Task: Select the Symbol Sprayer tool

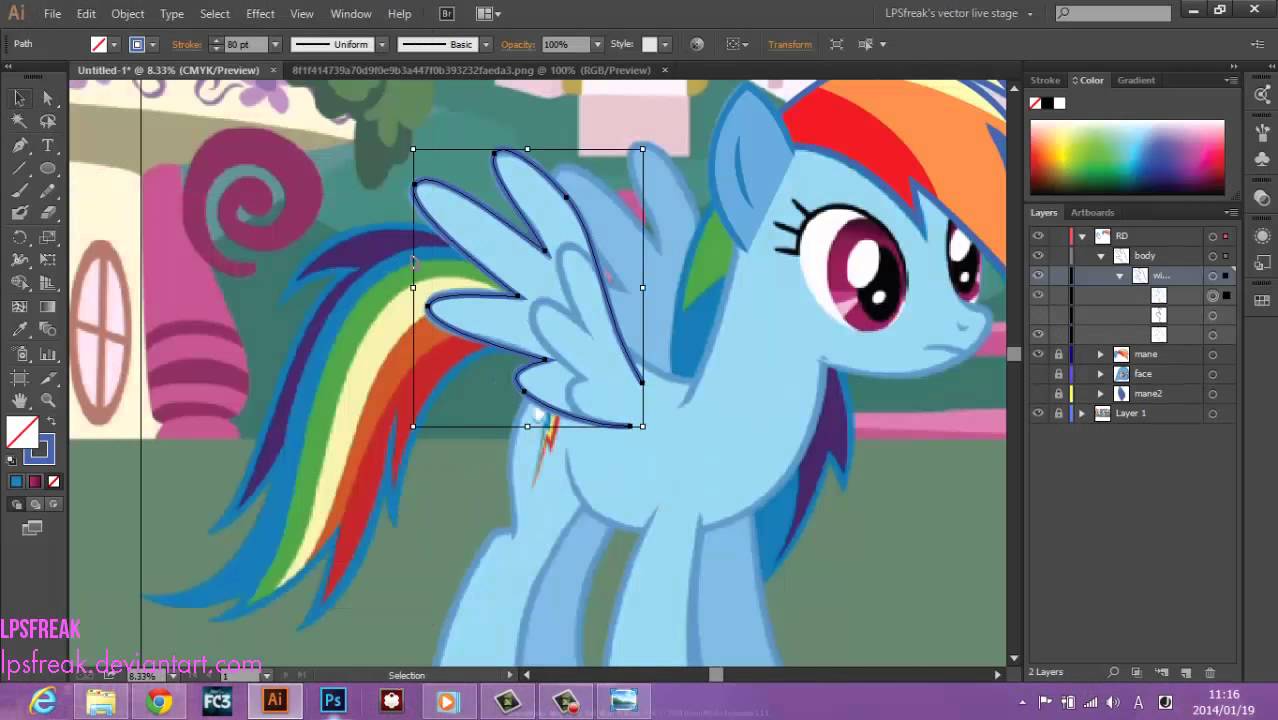Action: pos(19,354)
